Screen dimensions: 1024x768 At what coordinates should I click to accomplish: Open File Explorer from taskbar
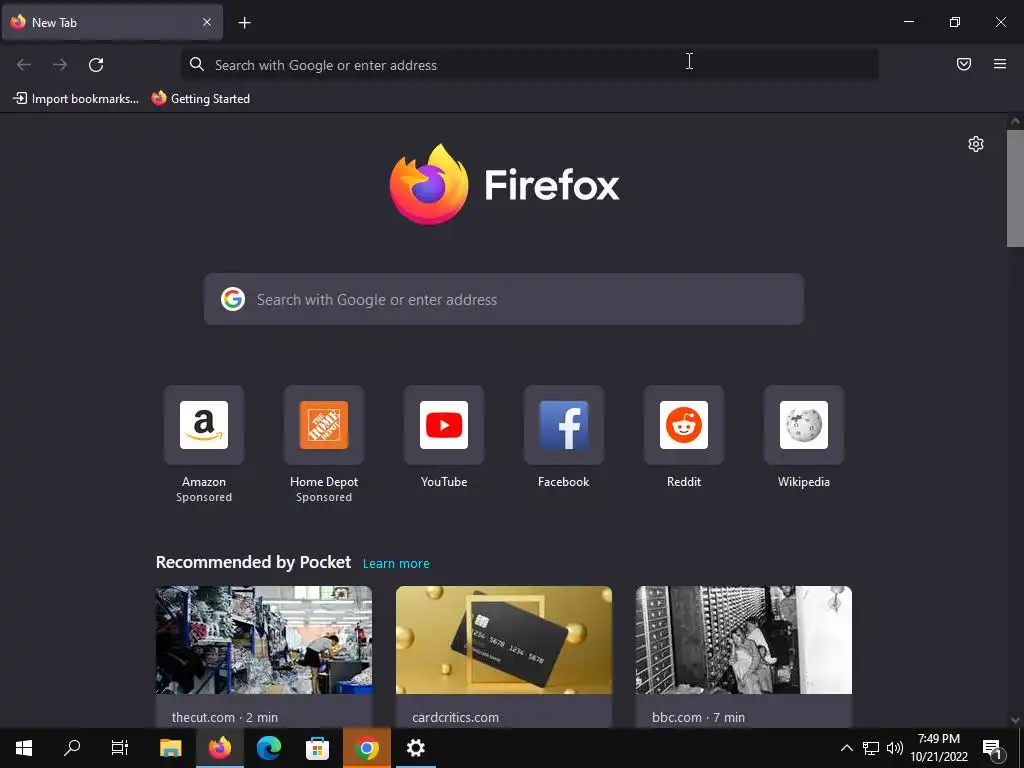pyautogui.click(x=170, y=748)
